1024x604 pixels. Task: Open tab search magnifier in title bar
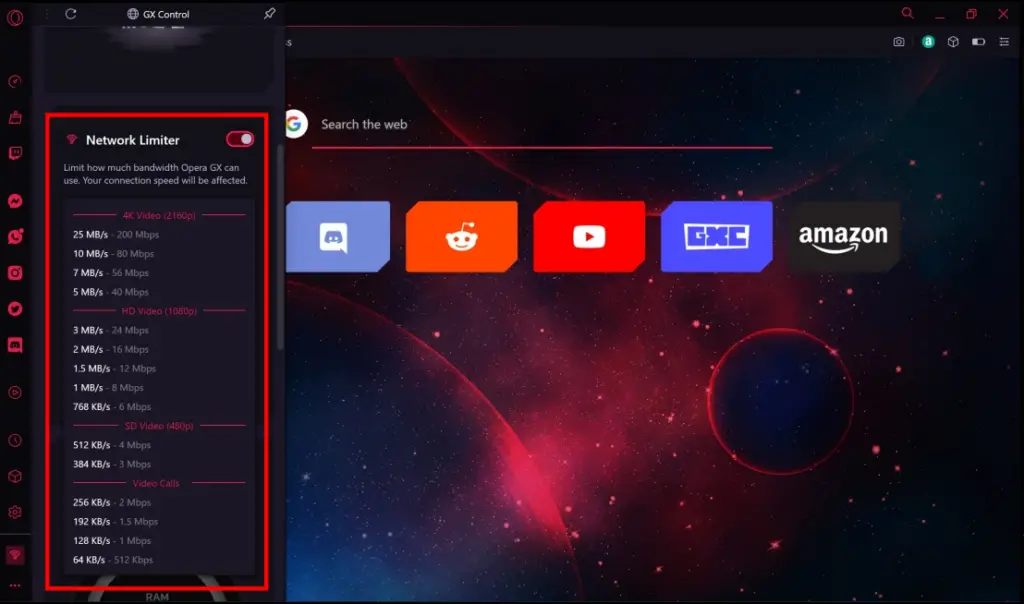[907, 13]
